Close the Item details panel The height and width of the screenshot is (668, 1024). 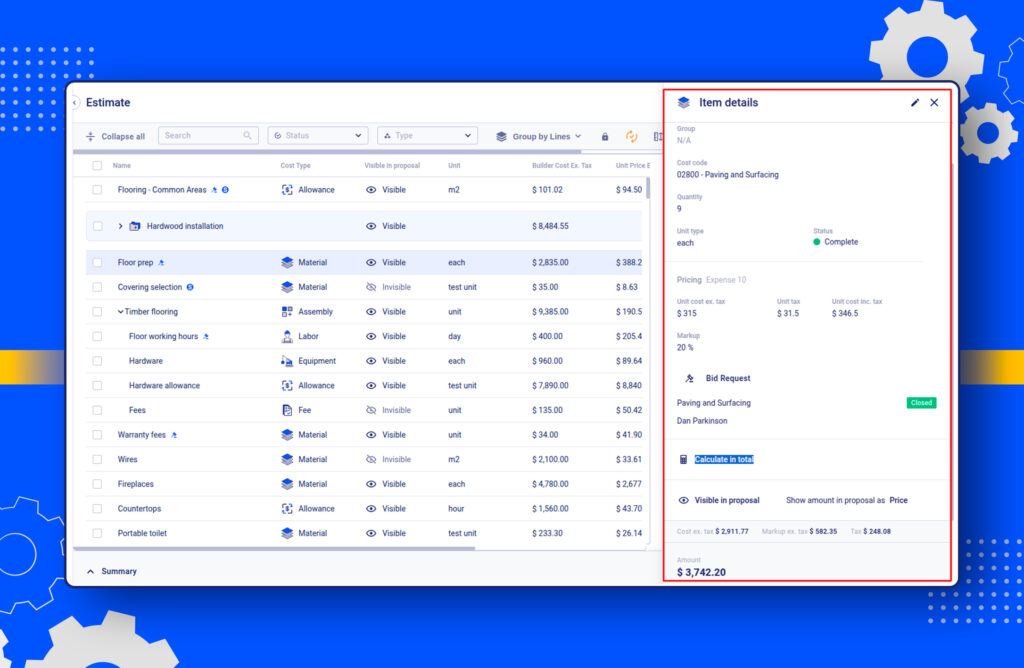click(935, 103)
